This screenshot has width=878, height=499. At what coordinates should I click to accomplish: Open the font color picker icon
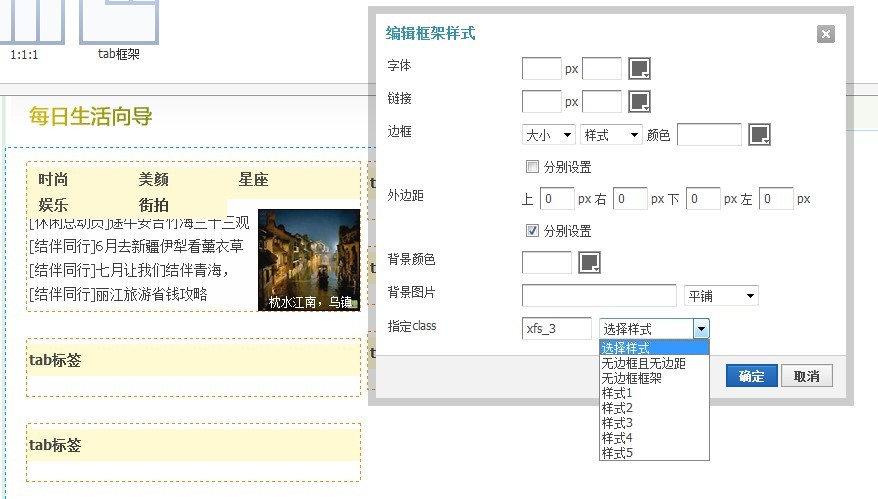point(639,68)
